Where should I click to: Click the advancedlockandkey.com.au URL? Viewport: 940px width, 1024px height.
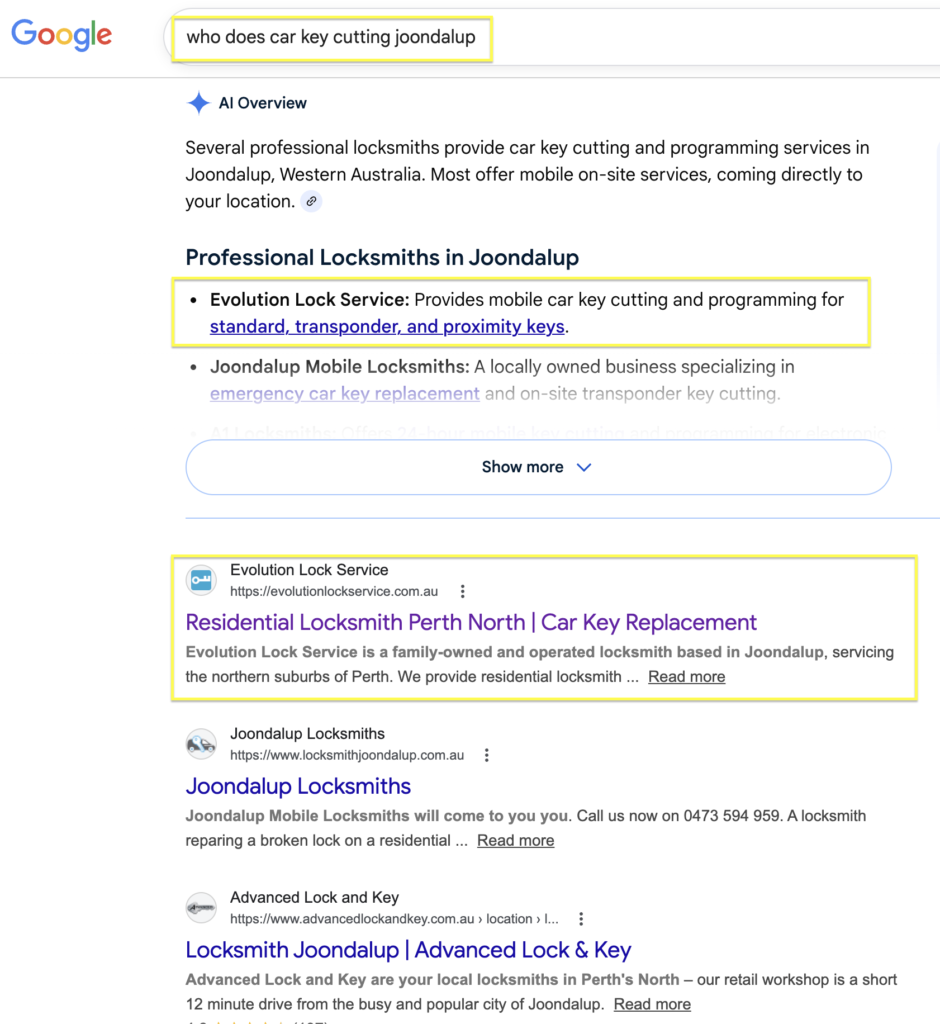tap(394, 920)
